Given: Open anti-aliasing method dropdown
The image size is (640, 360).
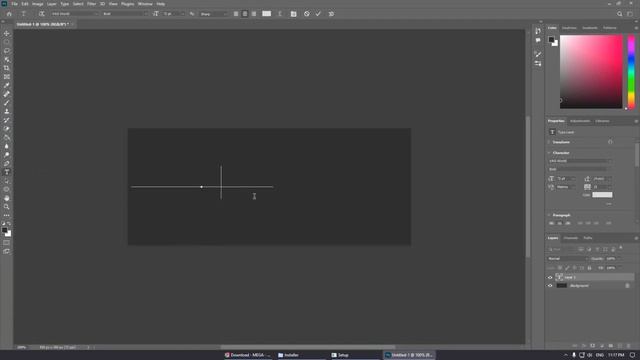Looking at the screenshot, I should (213, 14).
